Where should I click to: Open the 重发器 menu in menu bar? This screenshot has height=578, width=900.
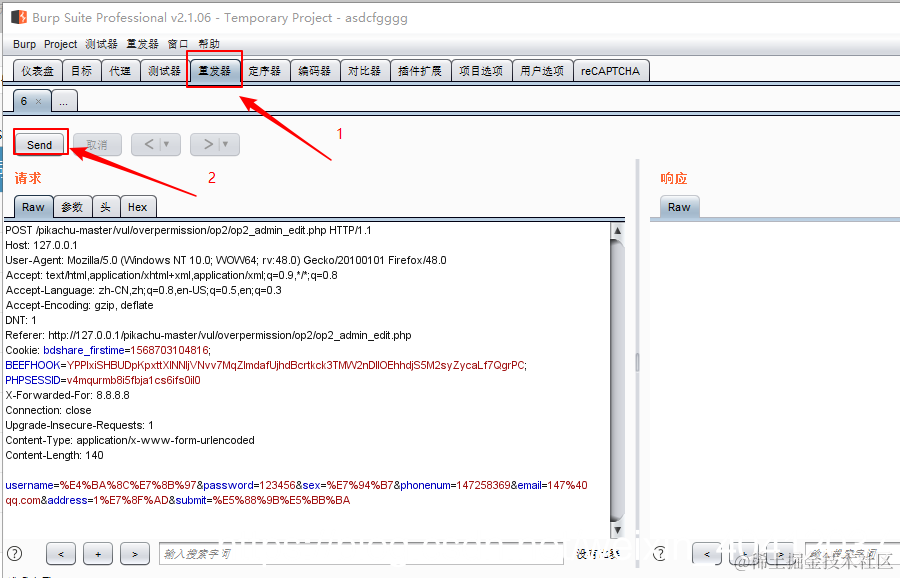[x=142, y=44]
